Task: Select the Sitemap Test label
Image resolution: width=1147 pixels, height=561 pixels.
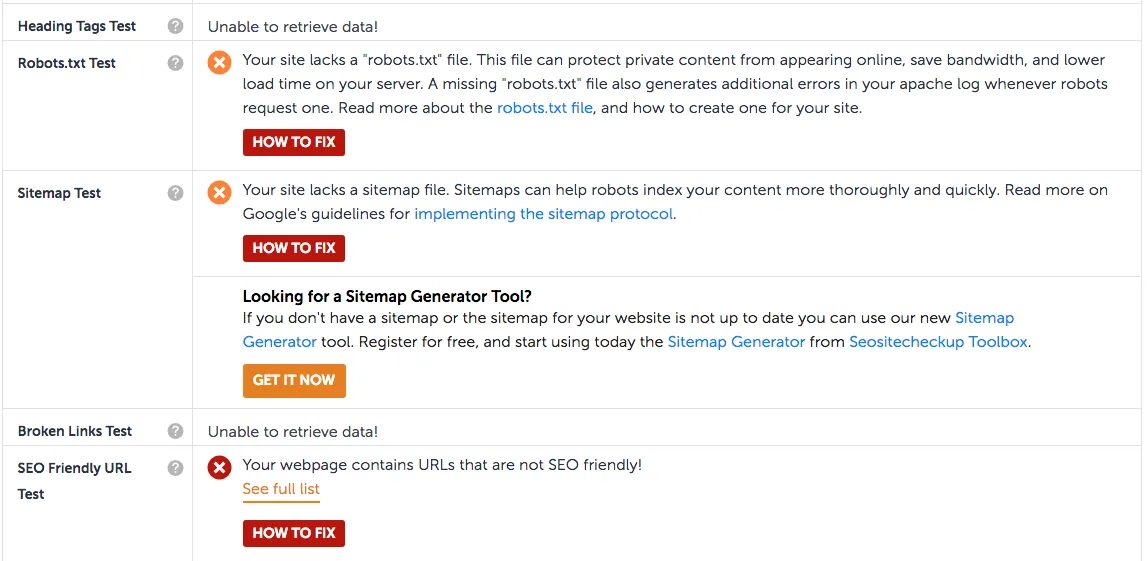Action: (59, 194)
